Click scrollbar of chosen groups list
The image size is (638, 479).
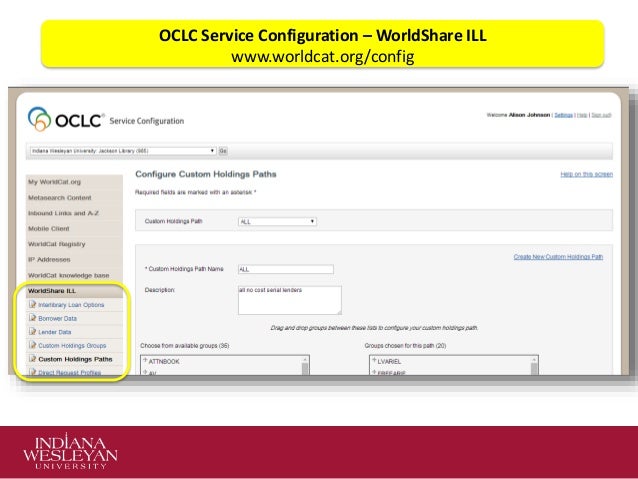tap(534, 365)
